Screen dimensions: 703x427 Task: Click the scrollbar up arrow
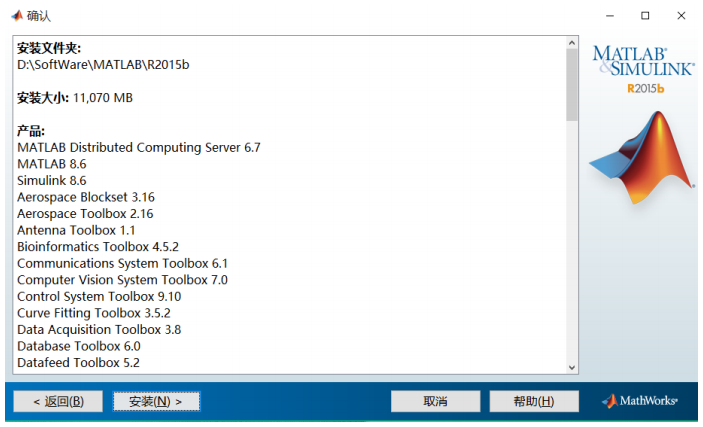coord(572,43)
